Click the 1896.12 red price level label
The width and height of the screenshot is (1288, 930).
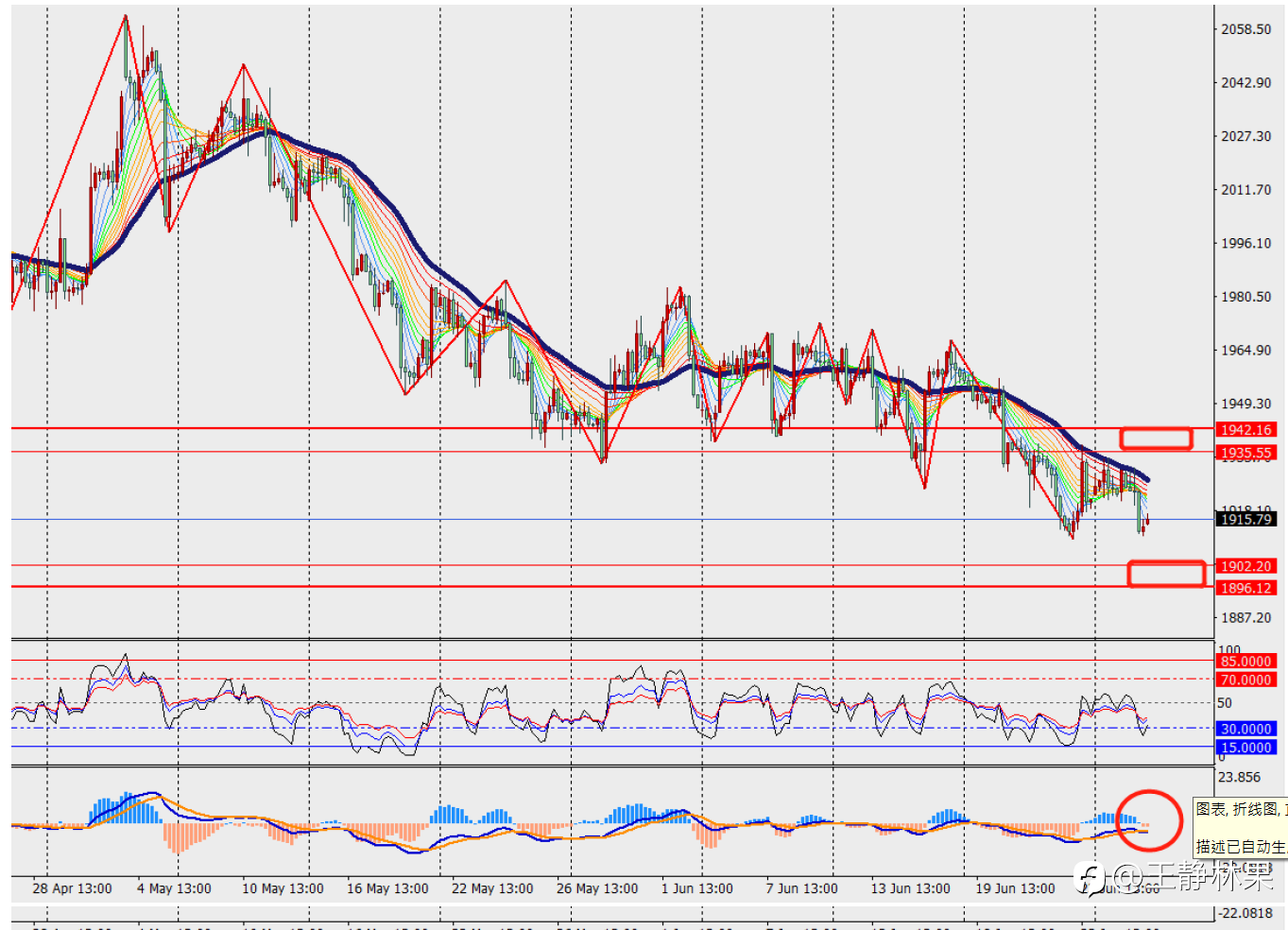click(x=1246, y=588)
